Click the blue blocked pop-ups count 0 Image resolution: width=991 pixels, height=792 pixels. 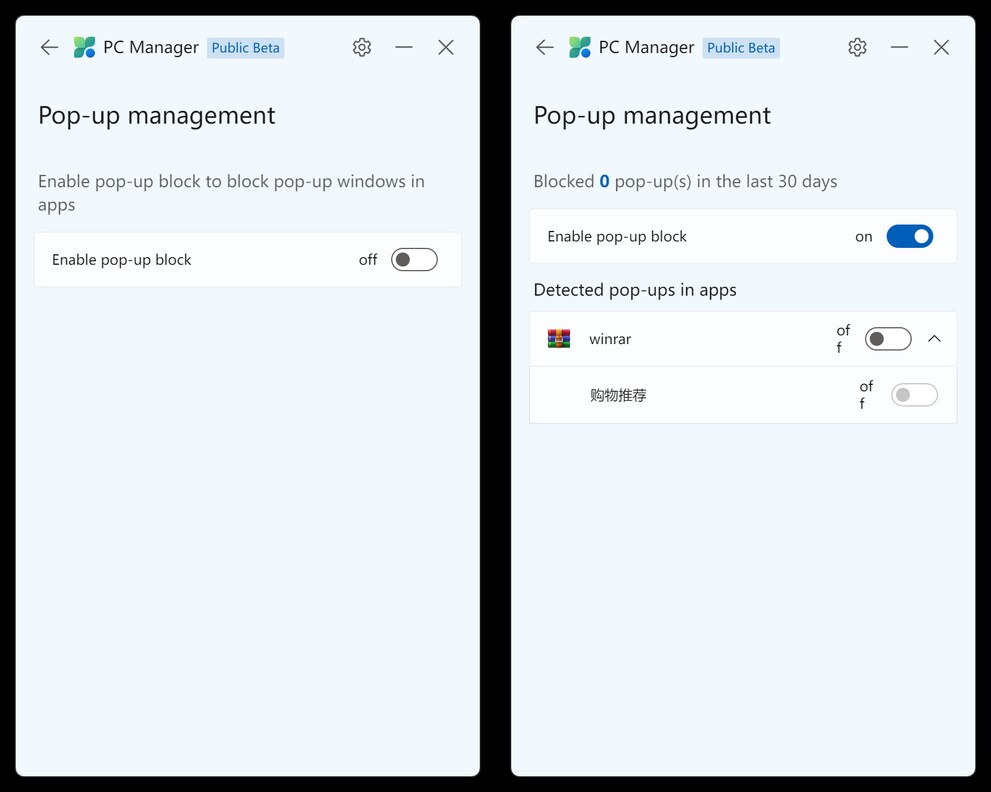tap(604, 181)
